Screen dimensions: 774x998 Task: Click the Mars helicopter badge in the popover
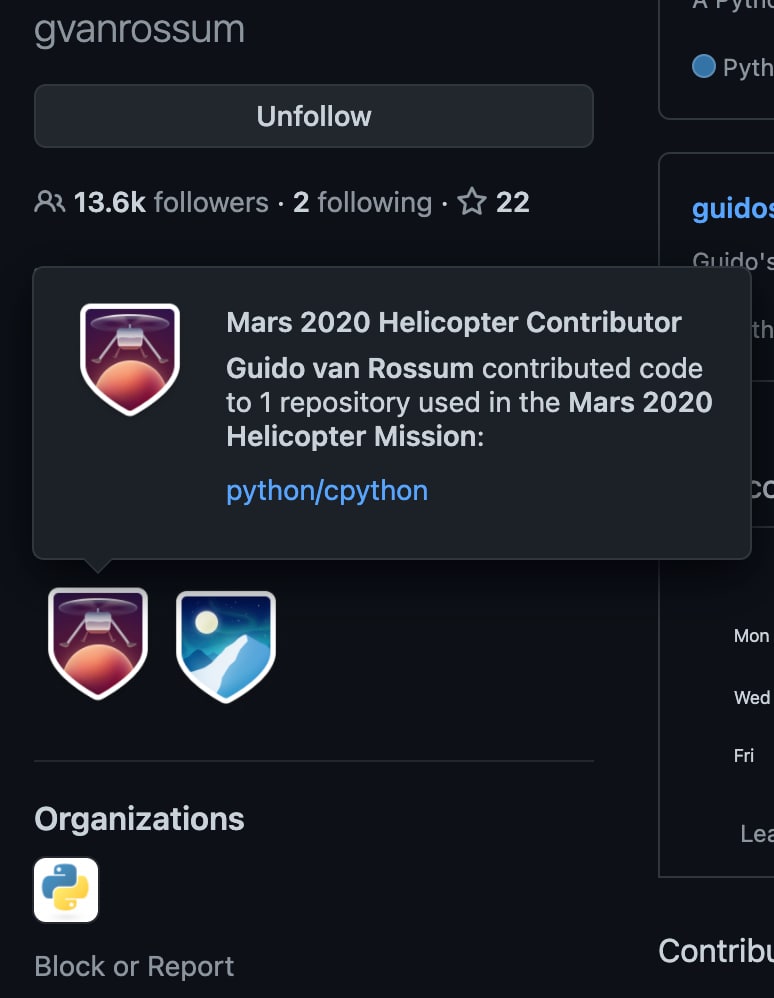click(130, 359)
